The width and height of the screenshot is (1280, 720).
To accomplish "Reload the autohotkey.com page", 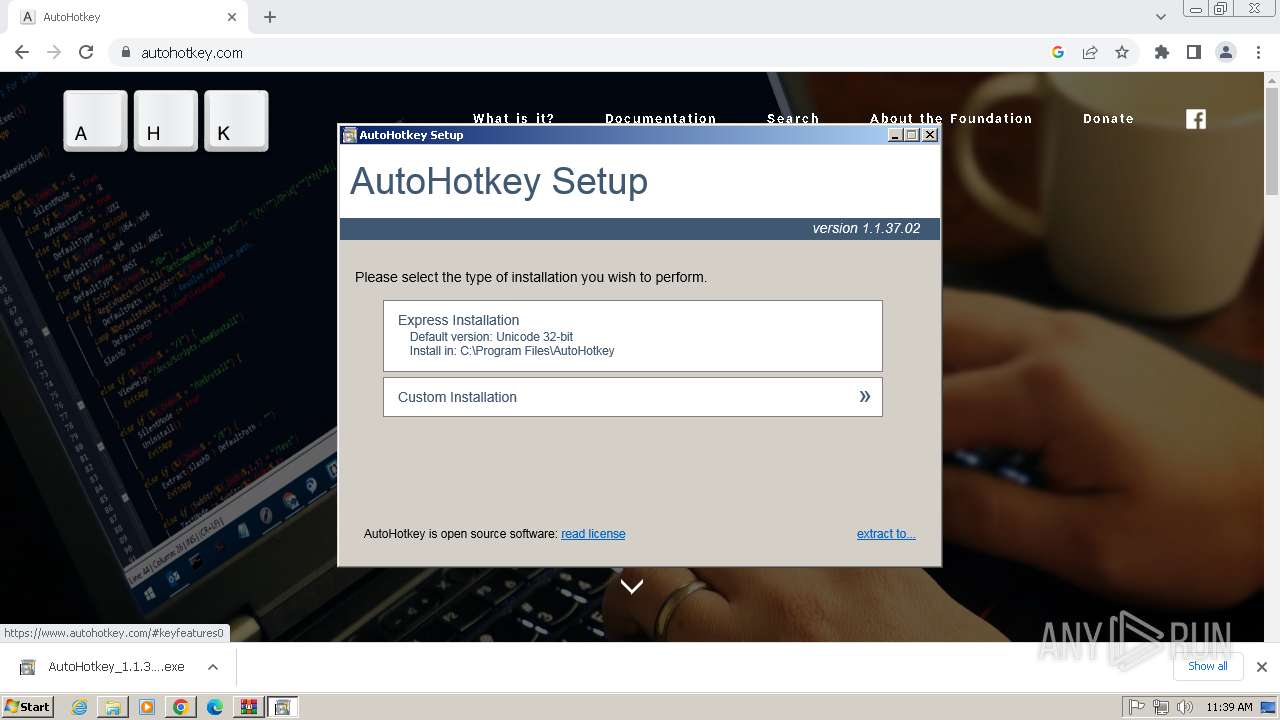I will click(x=86, y=52).
